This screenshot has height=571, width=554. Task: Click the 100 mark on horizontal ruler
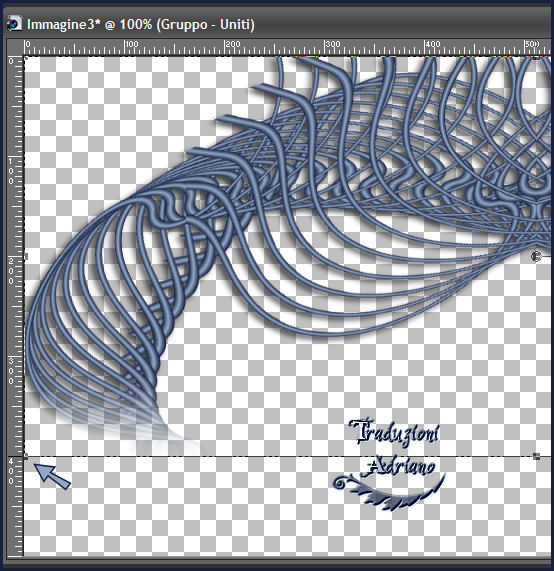[x=131, y=44]
